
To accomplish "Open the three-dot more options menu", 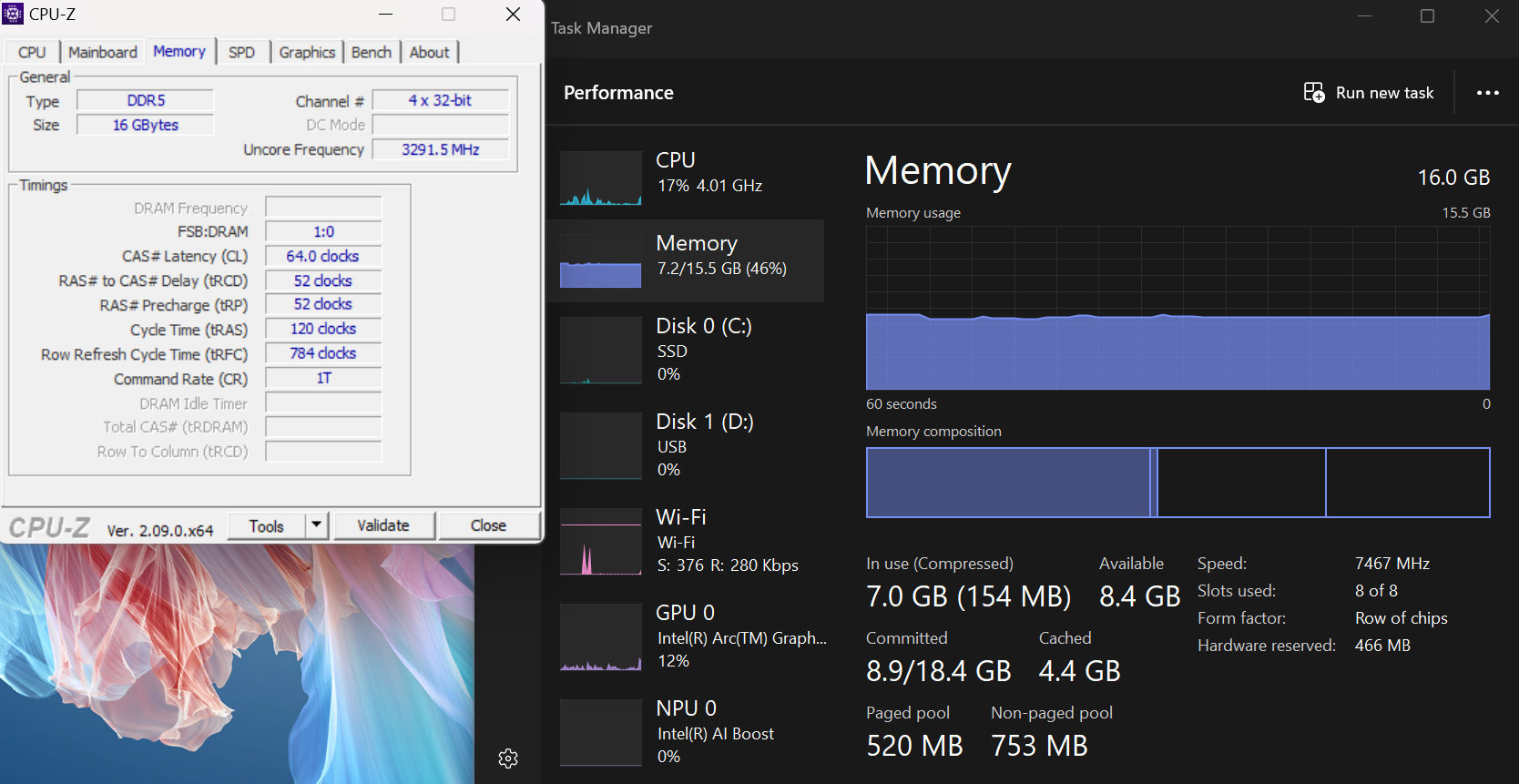I will pyautogui.click(x=1487, y=93).
